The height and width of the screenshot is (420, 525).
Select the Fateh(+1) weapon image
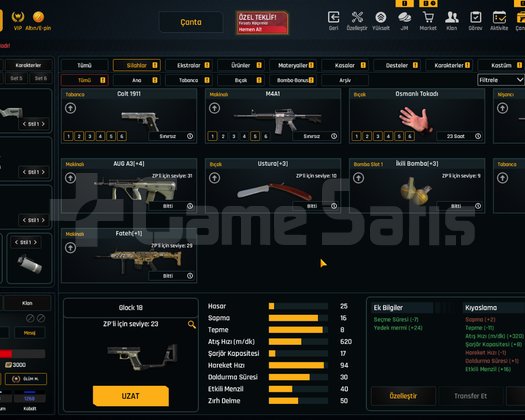(139, 260)
